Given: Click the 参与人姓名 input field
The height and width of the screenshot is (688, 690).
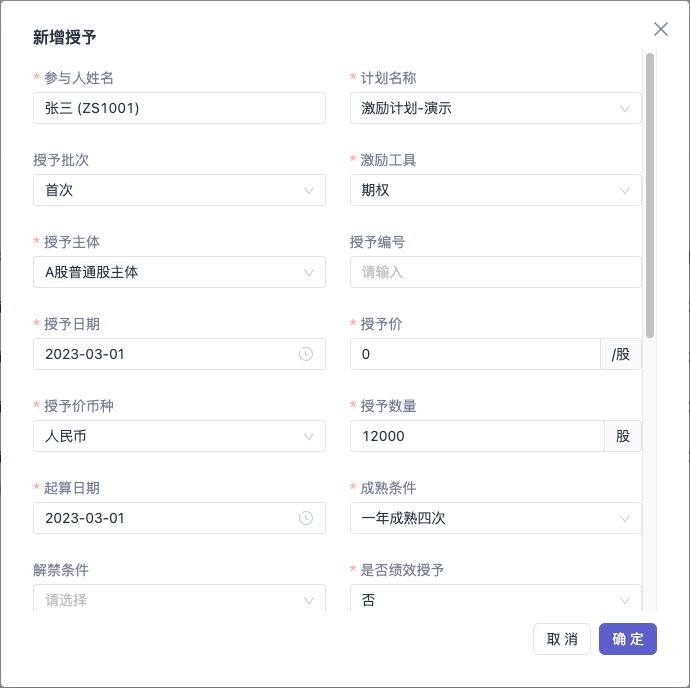Looking at the screenshot, I should point(179,108).
